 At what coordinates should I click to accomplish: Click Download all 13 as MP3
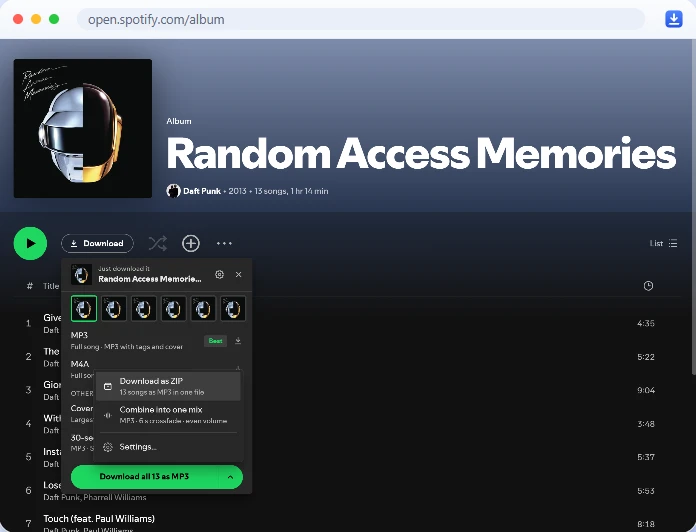tap(144, 477)
